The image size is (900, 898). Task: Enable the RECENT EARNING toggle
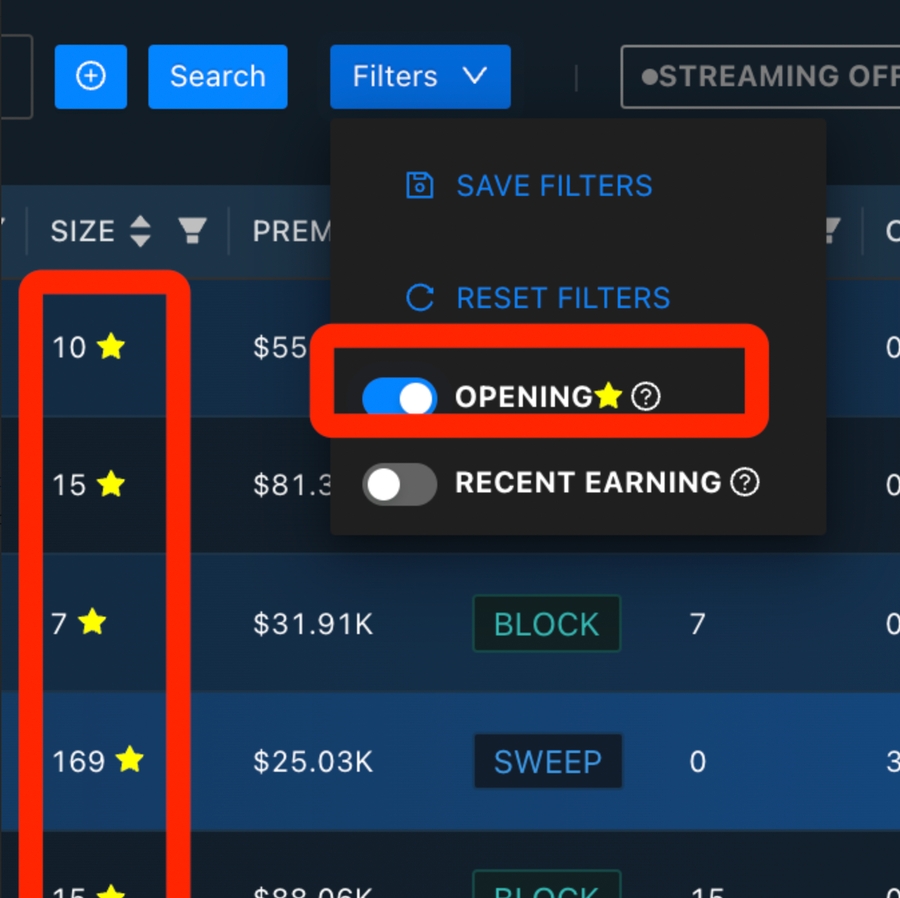[399, 484]
